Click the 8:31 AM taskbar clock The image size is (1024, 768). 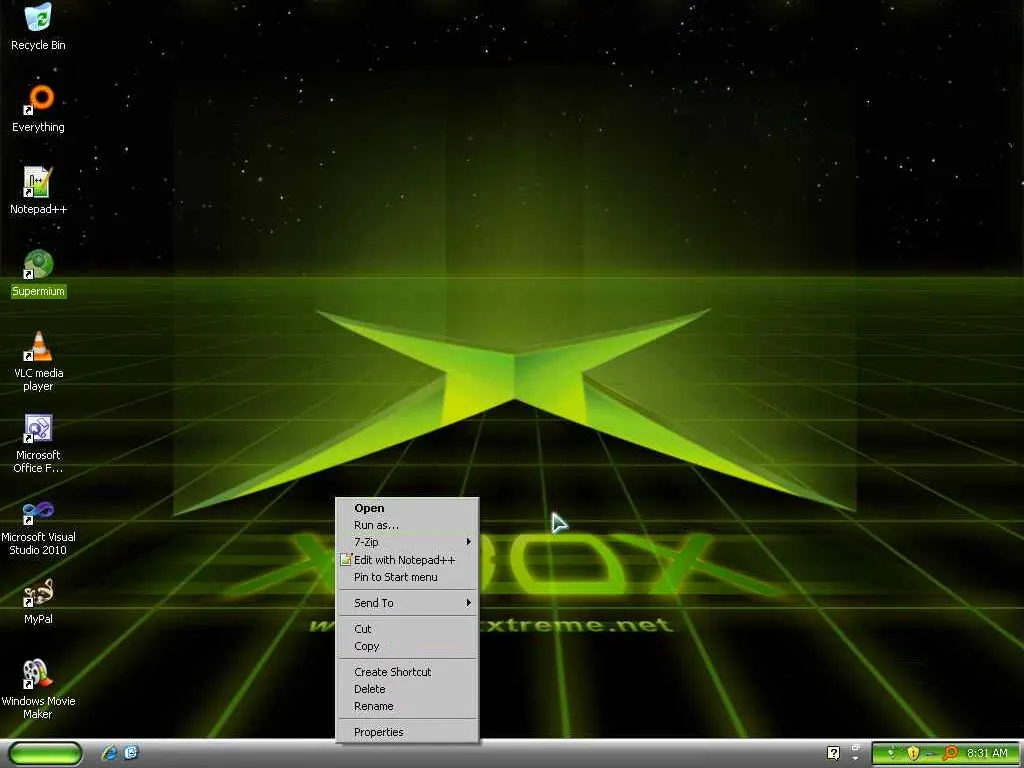pyautogui.click(x=987, y=753)
